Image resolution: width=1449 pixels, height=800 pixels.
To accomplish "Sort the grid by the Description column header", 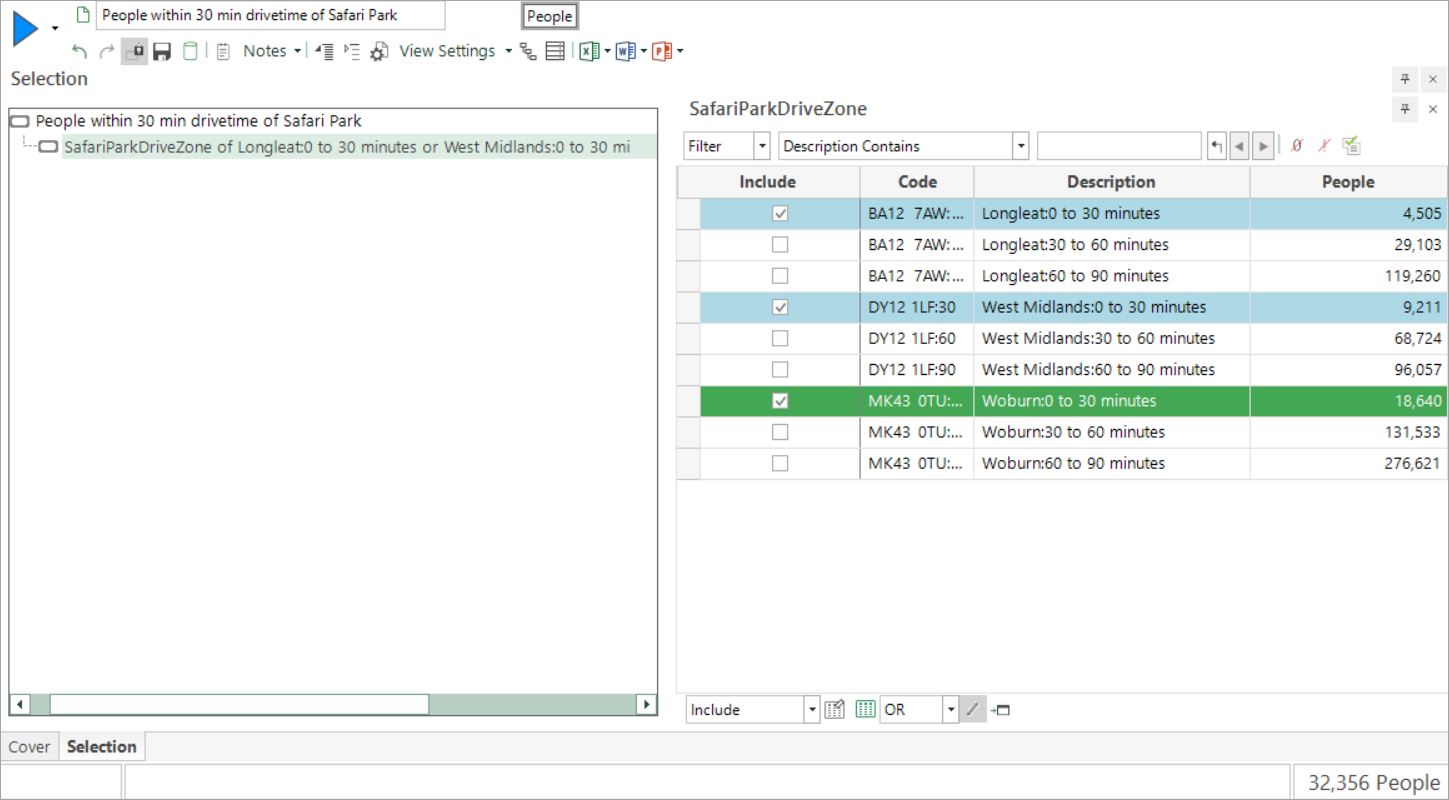I will coord(1112,182).
